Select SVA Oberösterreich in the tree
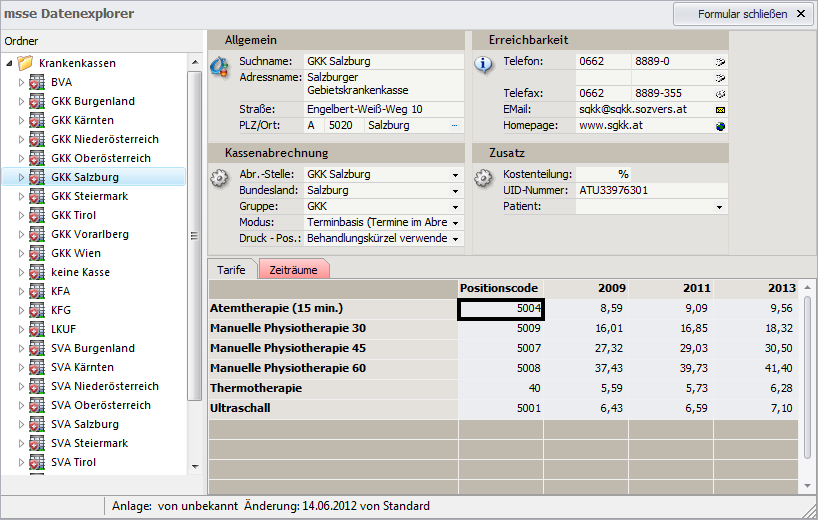 101,405
